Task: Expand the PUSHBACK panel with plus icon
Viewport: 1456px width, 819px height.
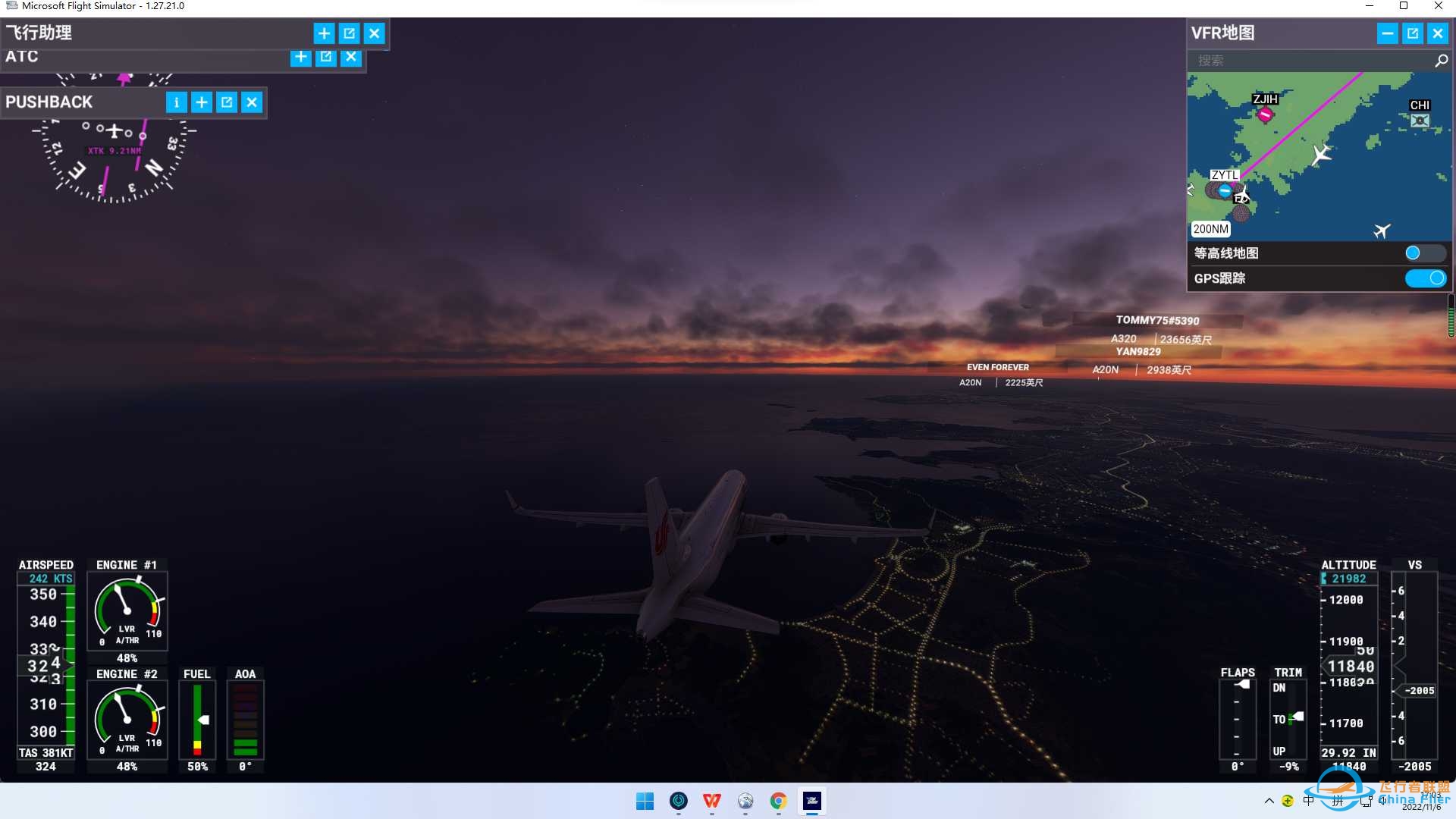Action: point(202,102)
